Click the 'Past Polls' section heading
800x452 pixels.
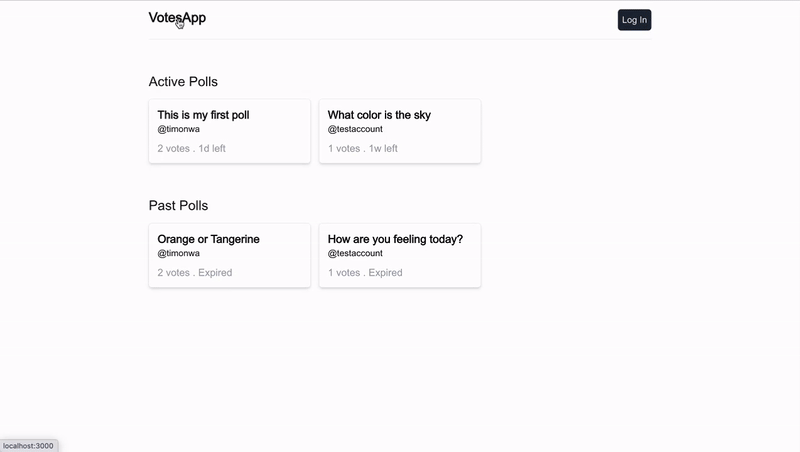(178, 206)
